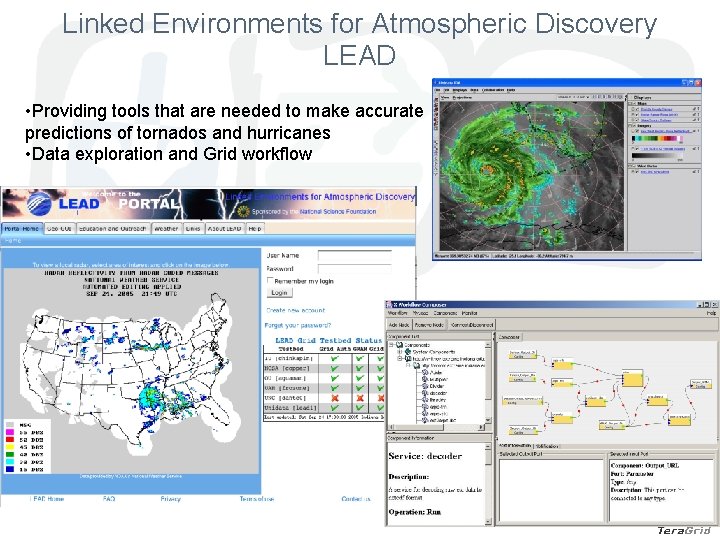Click the yellow legend color swatch
This screenshot has width=720, height=540.
tap(10, 447)
